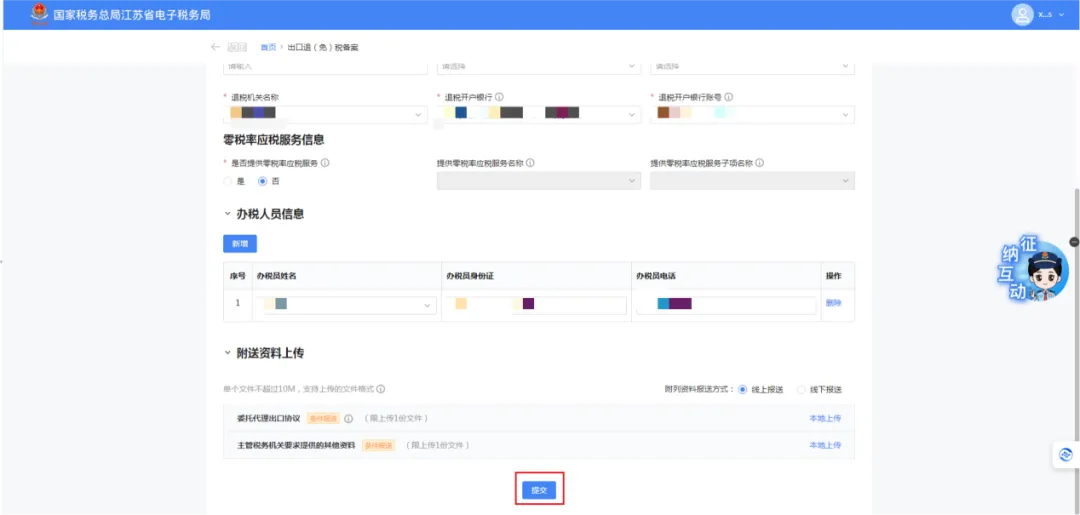Click the tax bureau emblem logo
The width and height of the screenshot is (1080, 515).
(x=38, y=14)
